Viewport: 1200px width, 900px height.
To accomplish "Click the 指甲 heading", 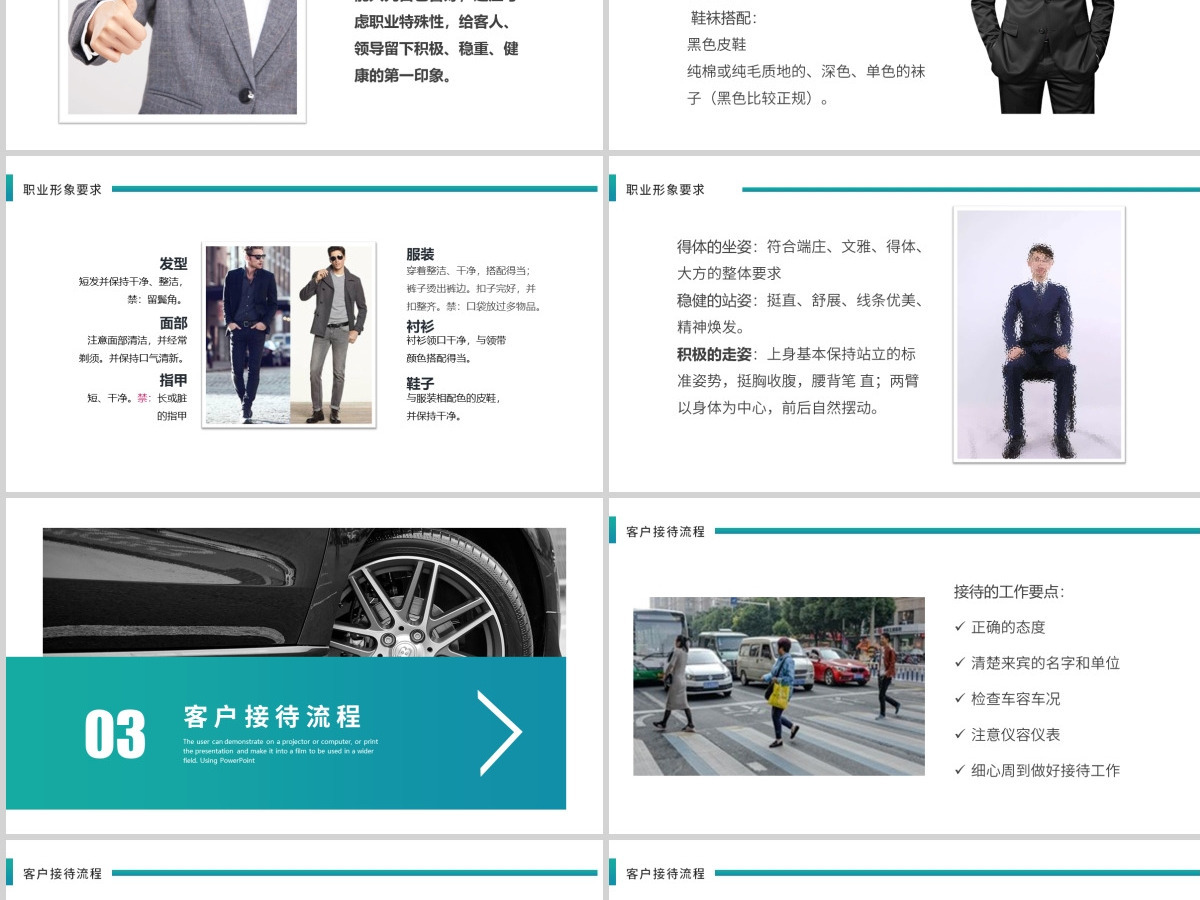I will pos(173,380).
